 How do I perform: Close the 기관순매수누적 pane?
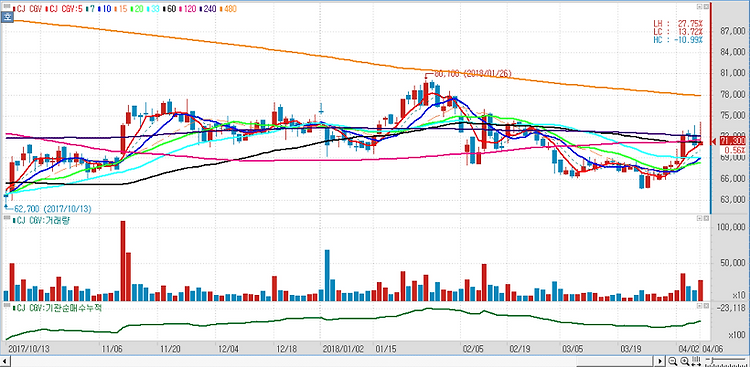pos(706,305)
